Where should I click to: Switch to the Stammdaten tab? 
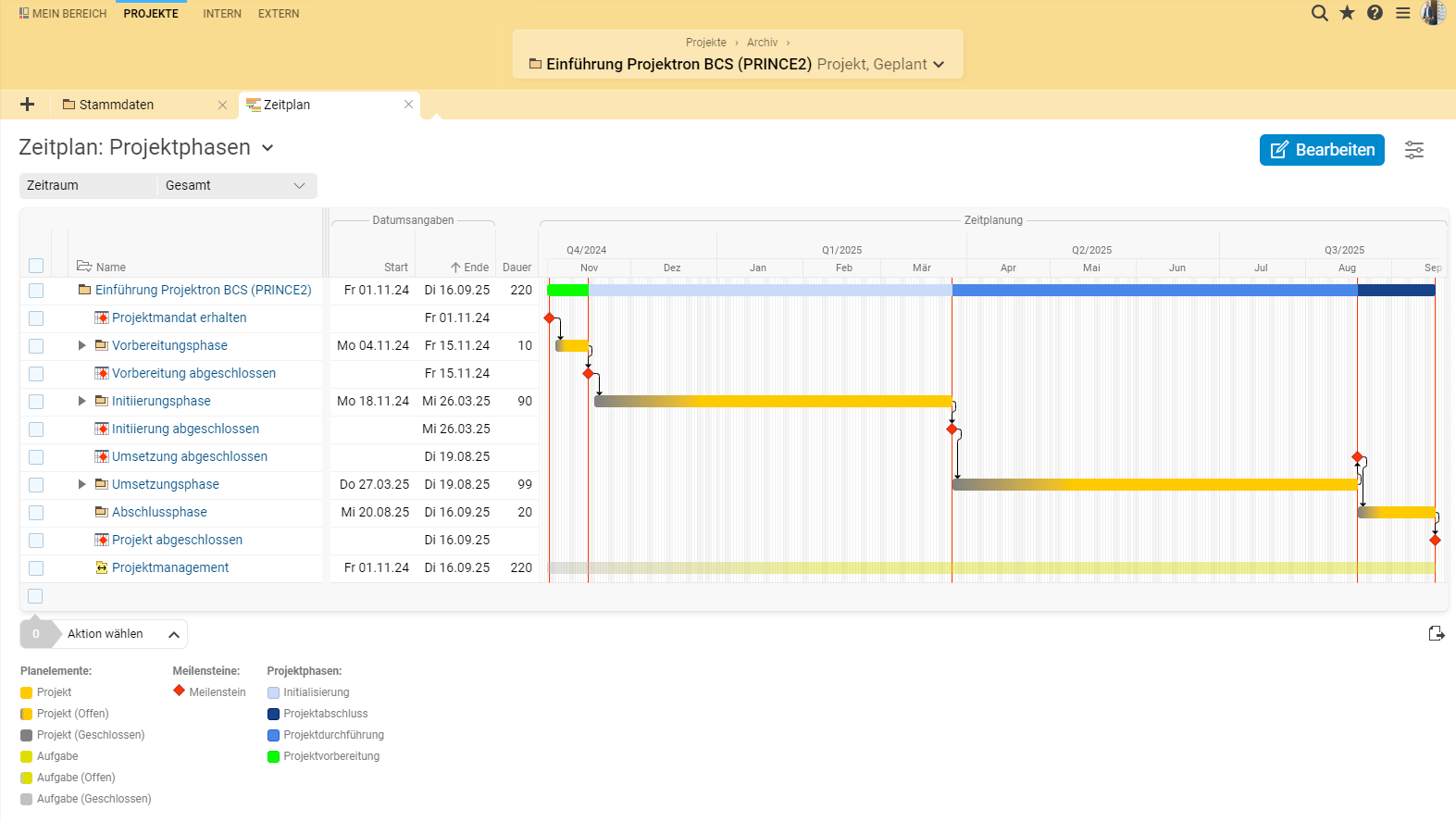click(117, 105)
